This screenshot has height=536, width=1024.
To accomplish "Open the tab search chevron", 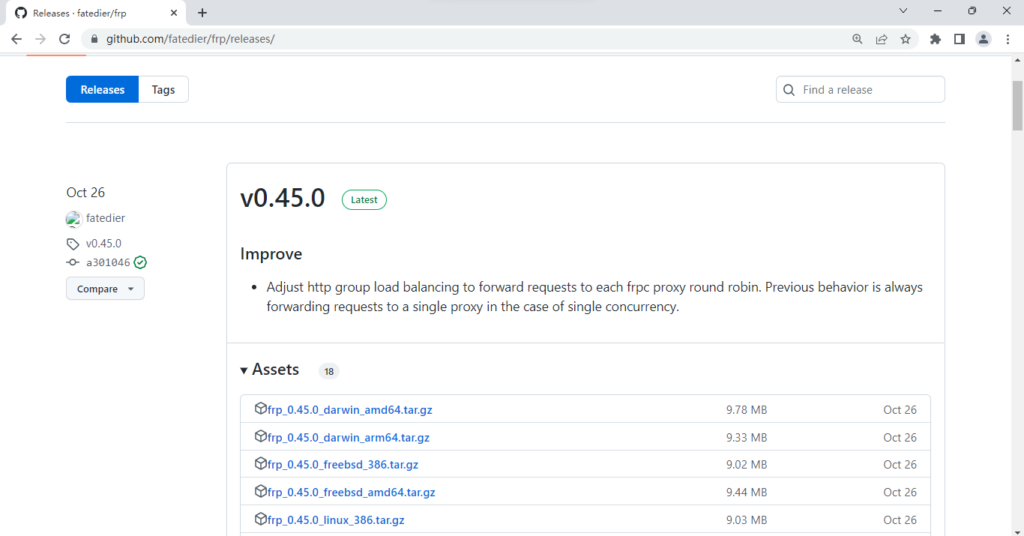I will (903, 11).
